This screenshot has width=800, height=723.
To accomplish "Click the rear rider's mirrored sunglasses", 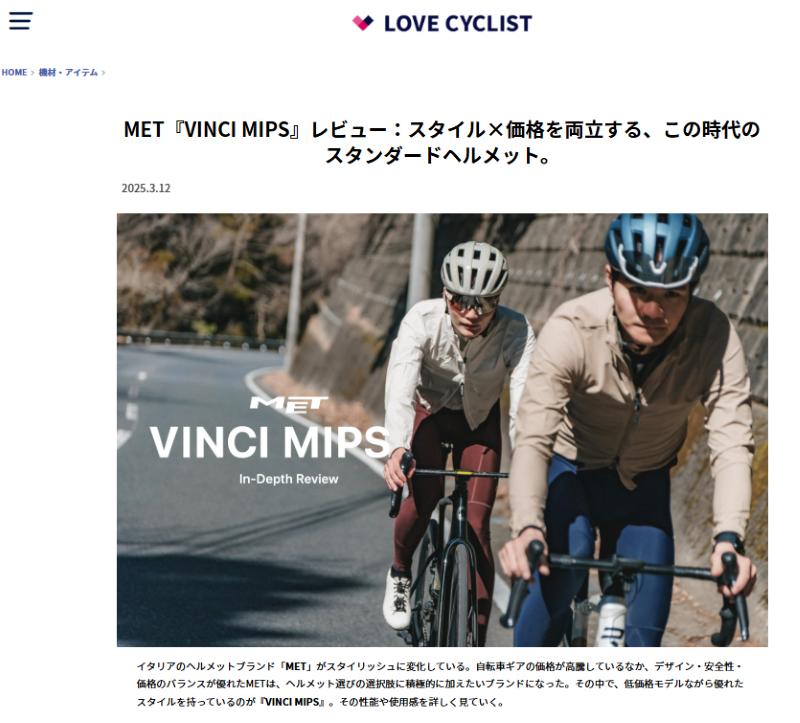I will point(471,303).
